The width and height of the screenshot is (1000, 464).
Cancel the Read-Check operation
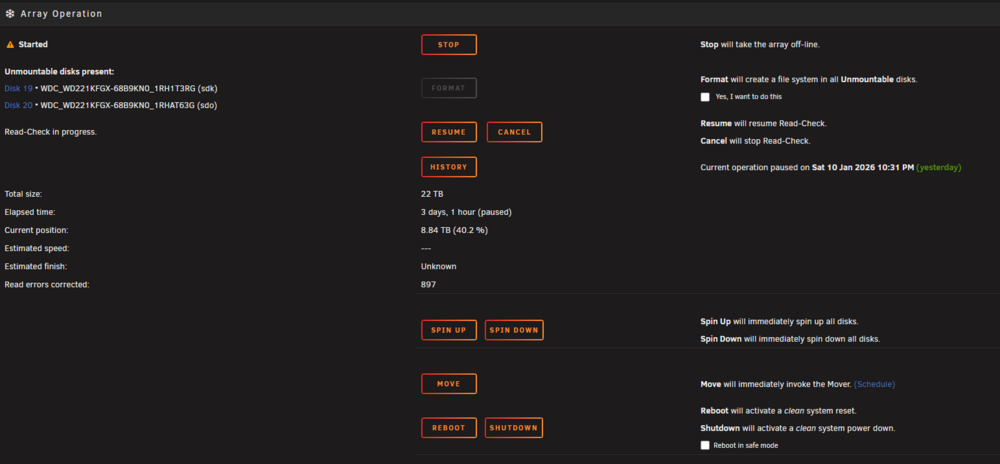pos(514,132)
